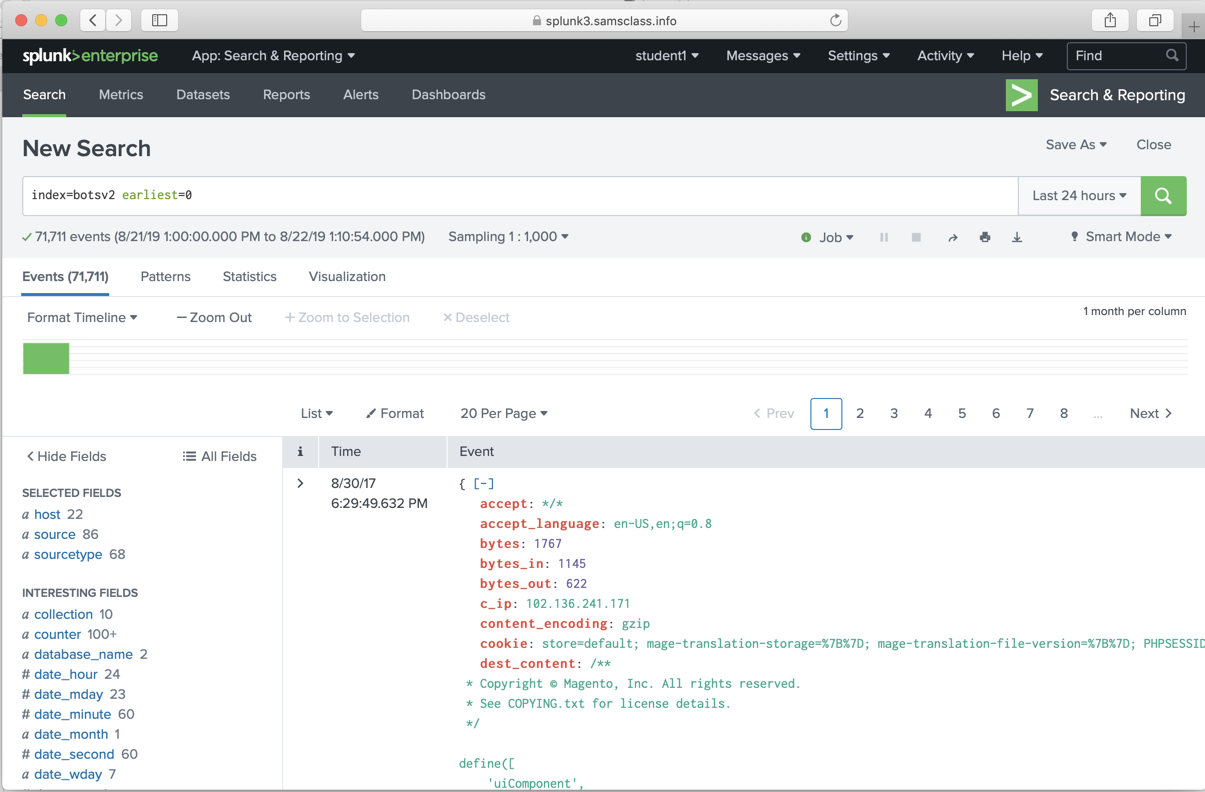Change the 20 Per Page setting
The height and width of the screenshot is (792, 1205).
pyautogui.click(x=504, y=414)
